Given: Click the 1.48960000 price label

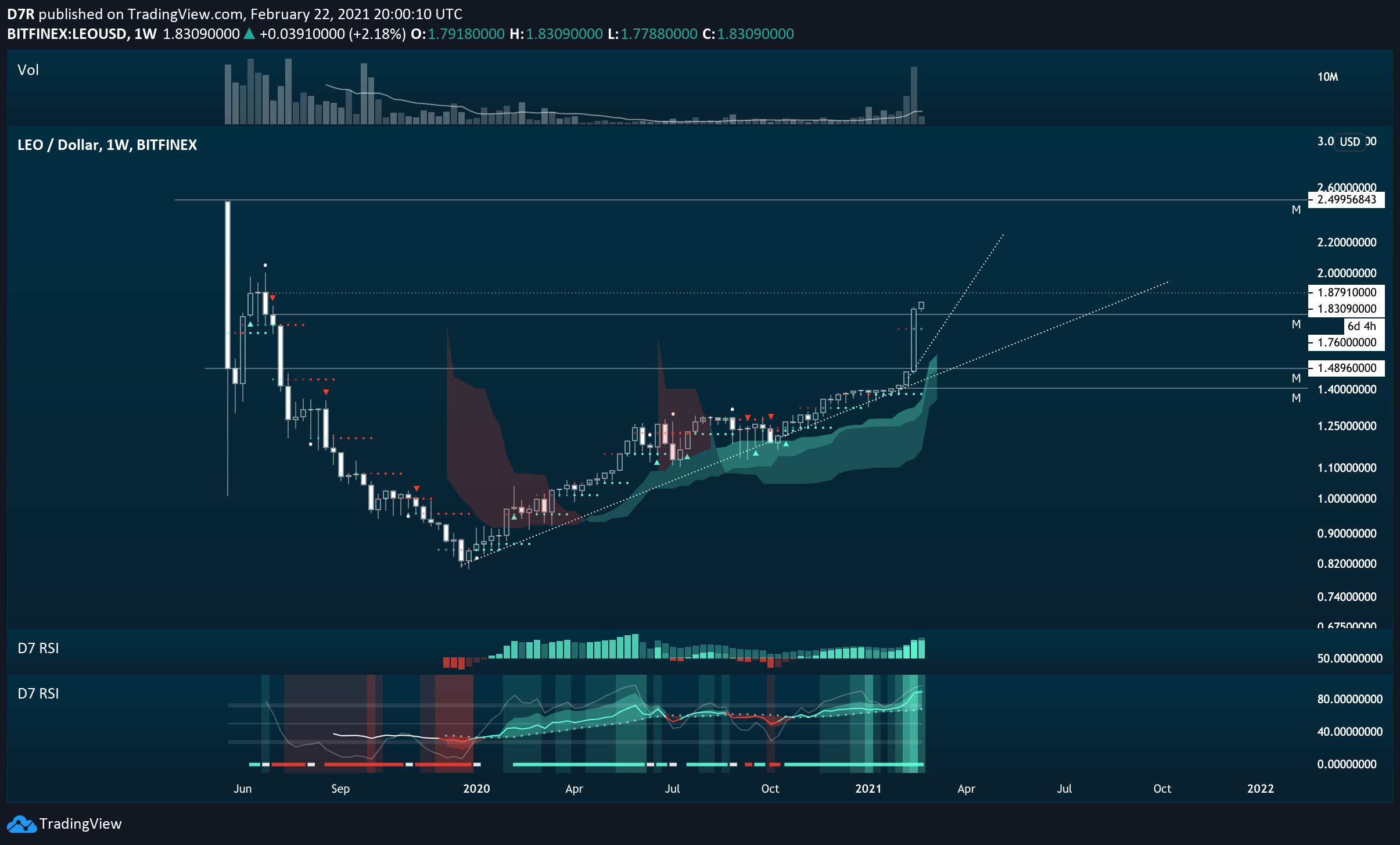Looking at the screenshot, I should pyautogui.click(x=1347, y=368).
